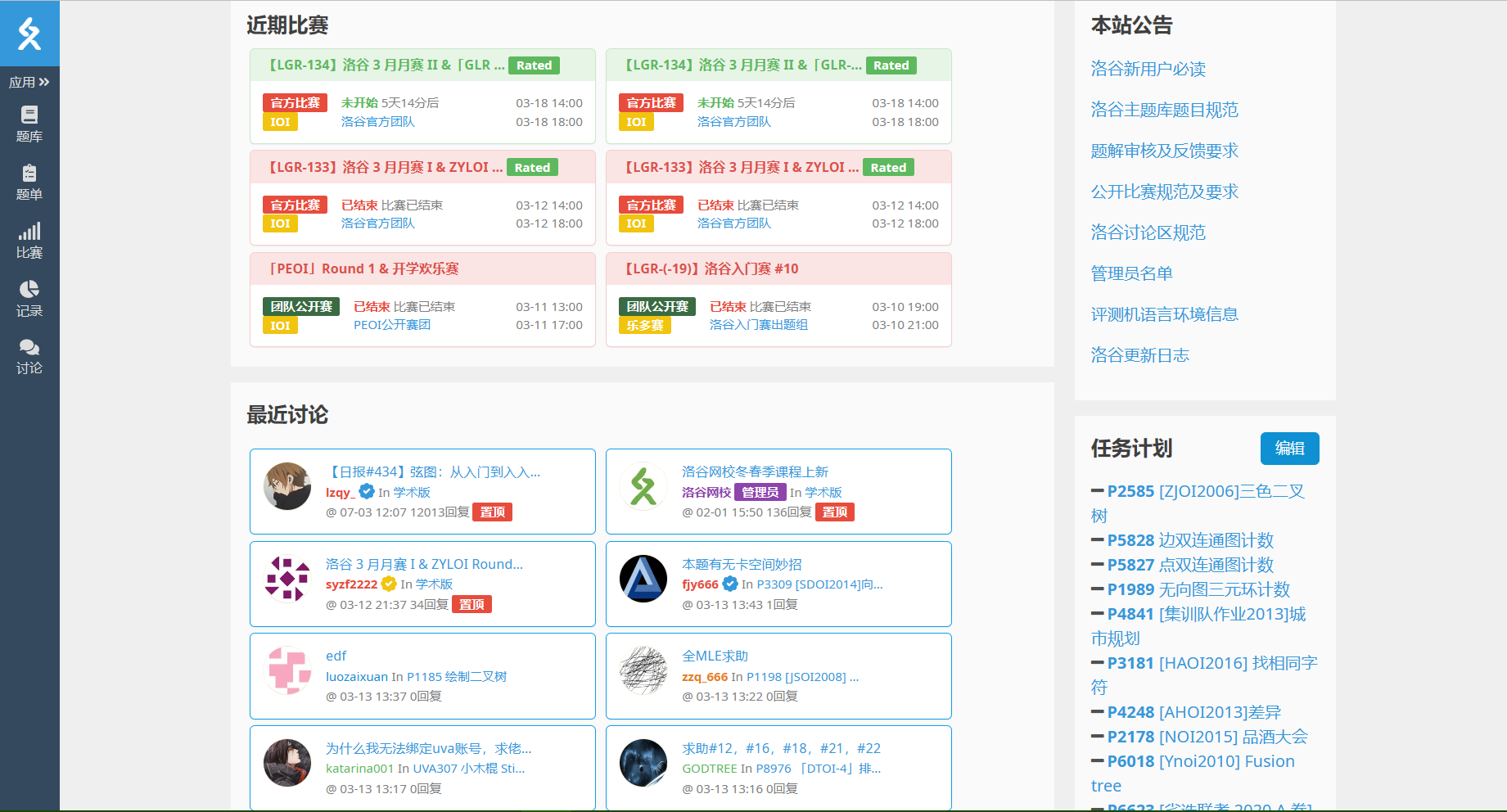Expand the 应用 sidebar menu
The image size is (1507, 812).
point(29,82)
